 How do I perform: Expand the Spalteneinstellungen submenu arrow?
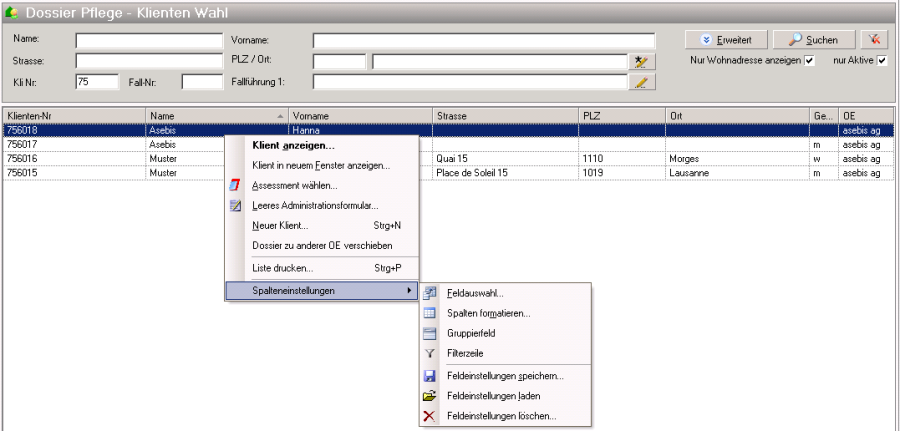point(409,291)
